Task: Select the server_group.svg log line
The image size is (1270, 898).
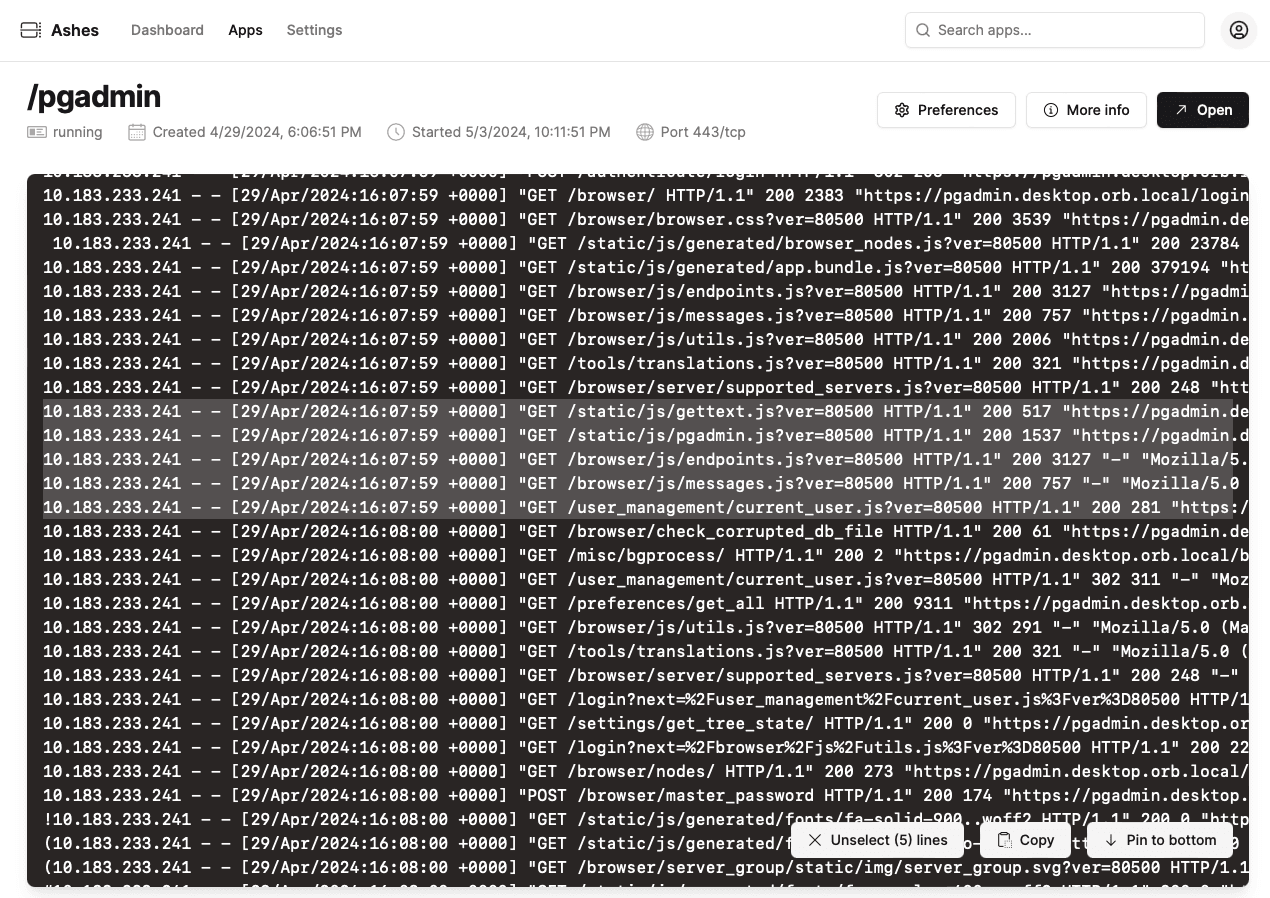Action: click(638, 867)
